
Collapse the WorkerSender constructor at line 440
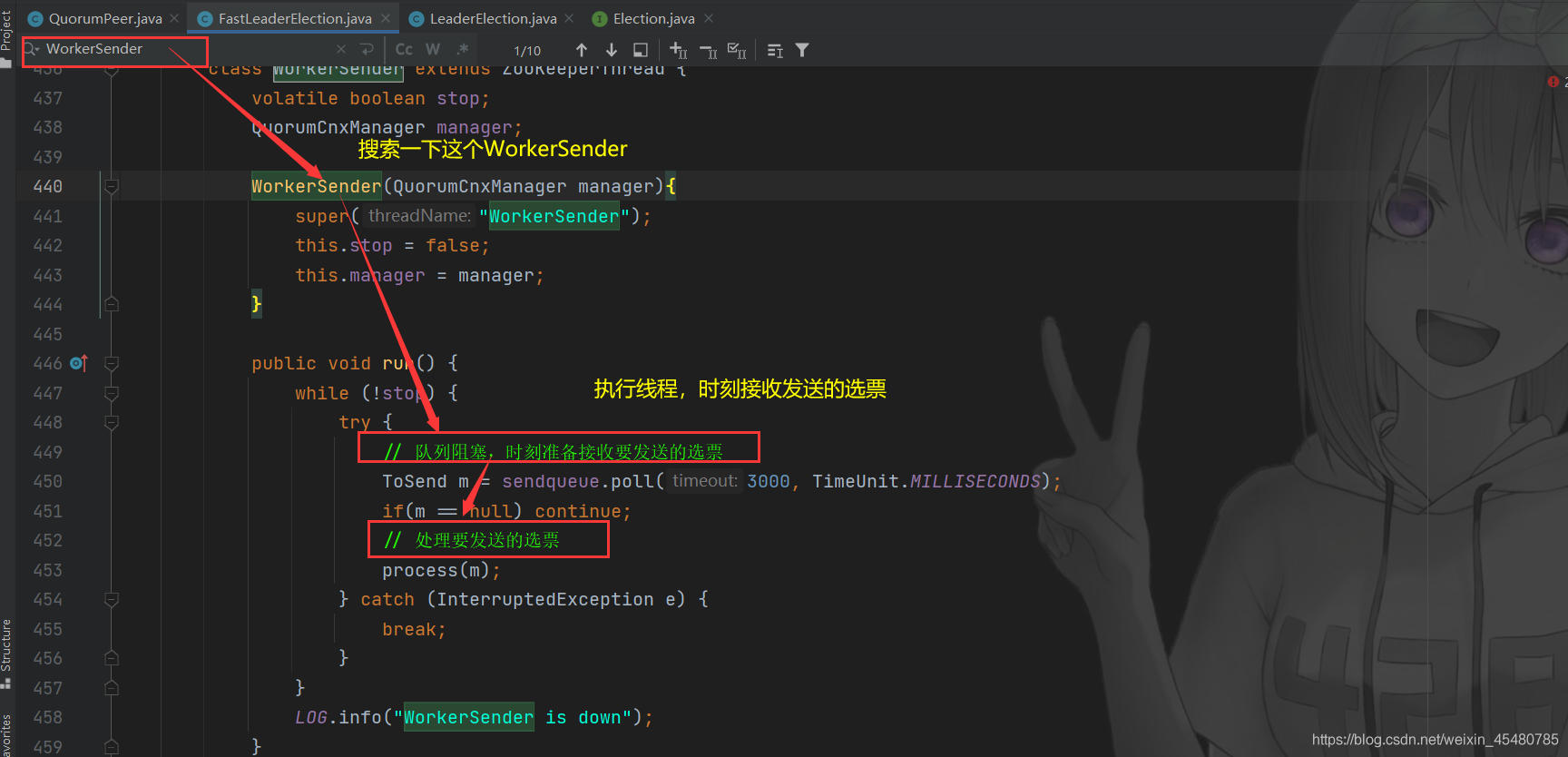coord(112,186)
